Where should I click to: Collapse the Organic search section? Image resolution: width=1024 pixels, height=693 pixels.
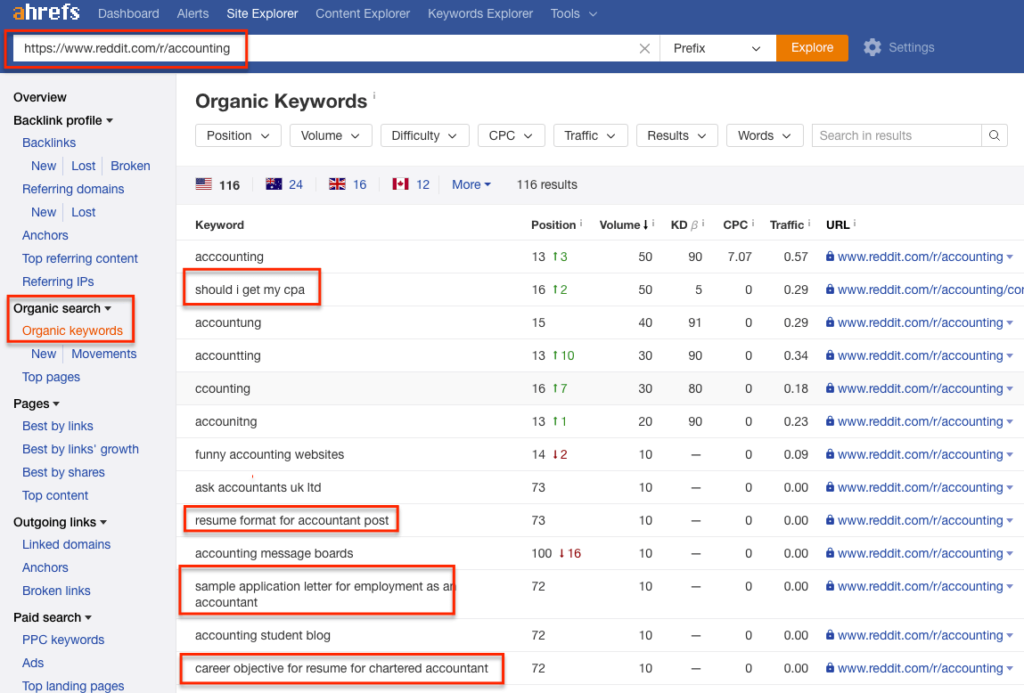62,308
